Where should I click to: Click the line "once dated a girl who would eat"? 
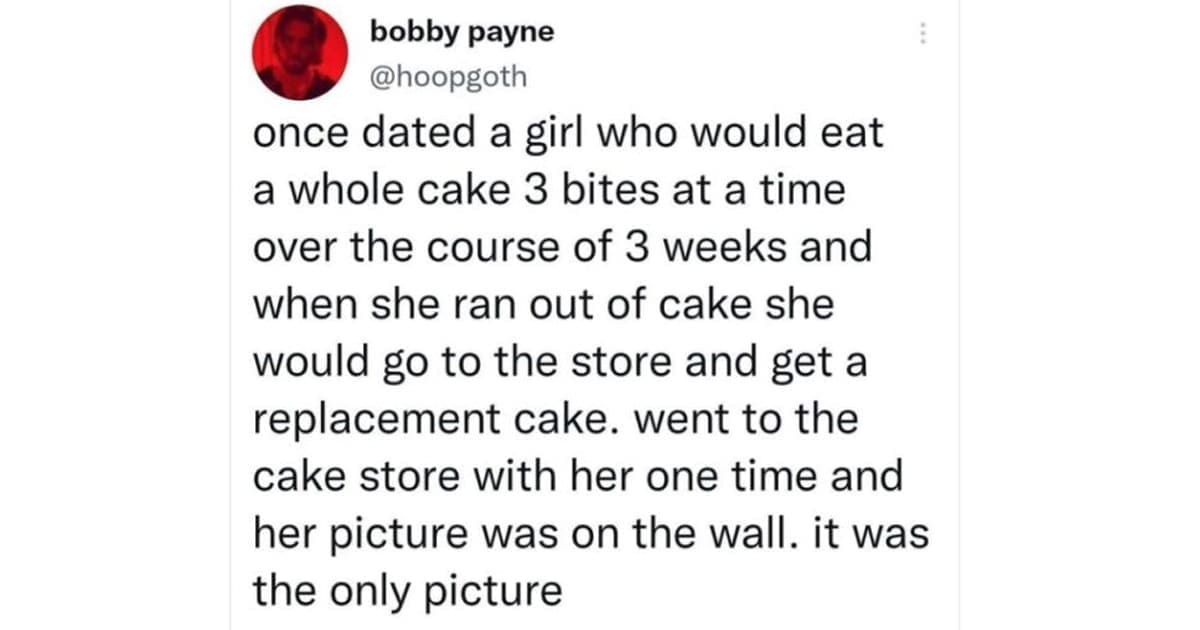click(x=567, y=133)
